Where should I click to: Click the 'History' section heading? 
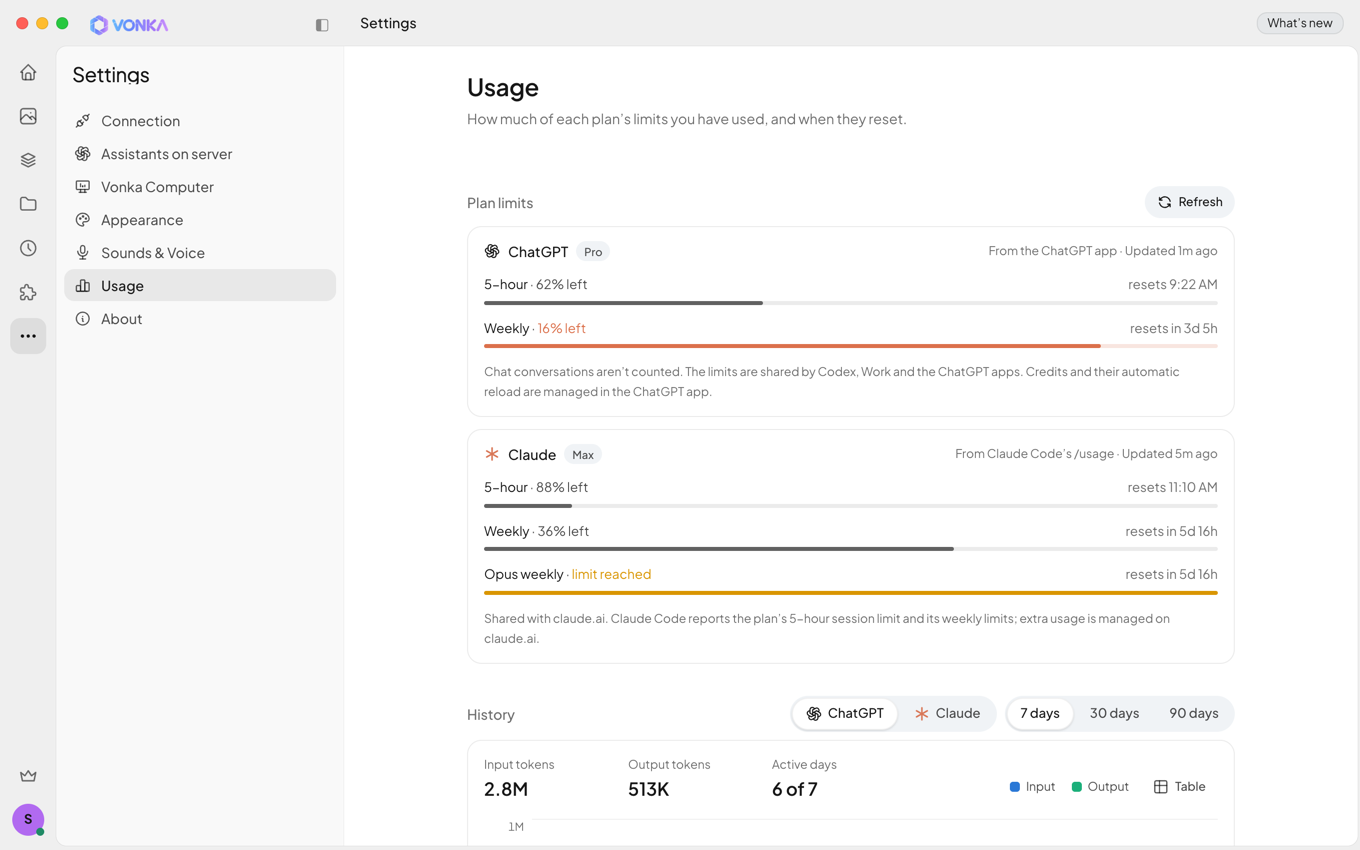click(x=491, y=715)
